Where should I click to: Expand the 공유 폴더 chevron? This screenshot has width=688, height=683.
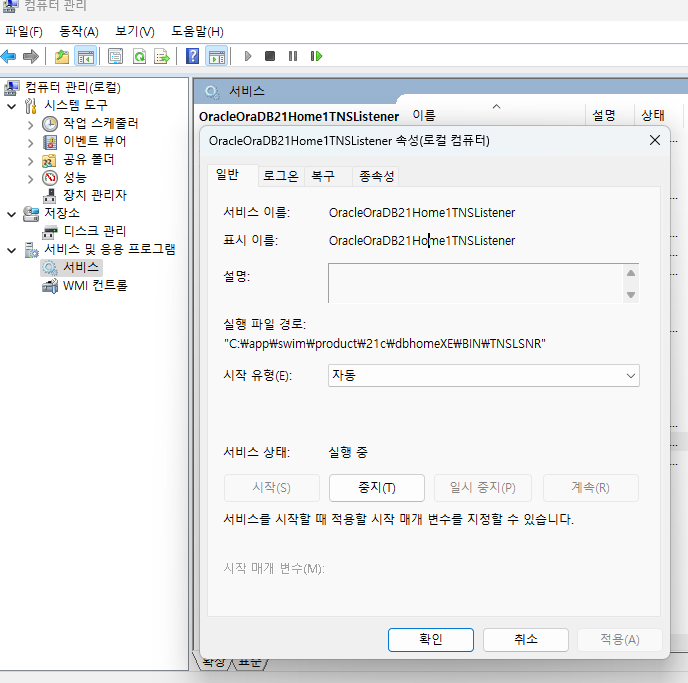pos(30,161)
